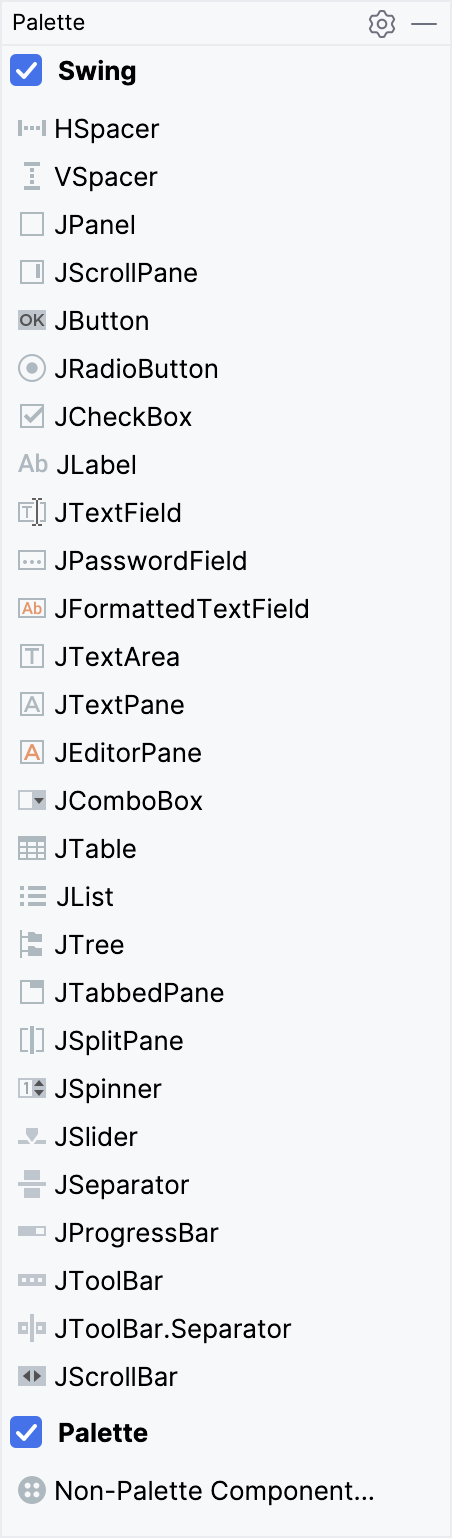Pick the JSlider component icon
452x1538 pixels.
pos(32,1137)
